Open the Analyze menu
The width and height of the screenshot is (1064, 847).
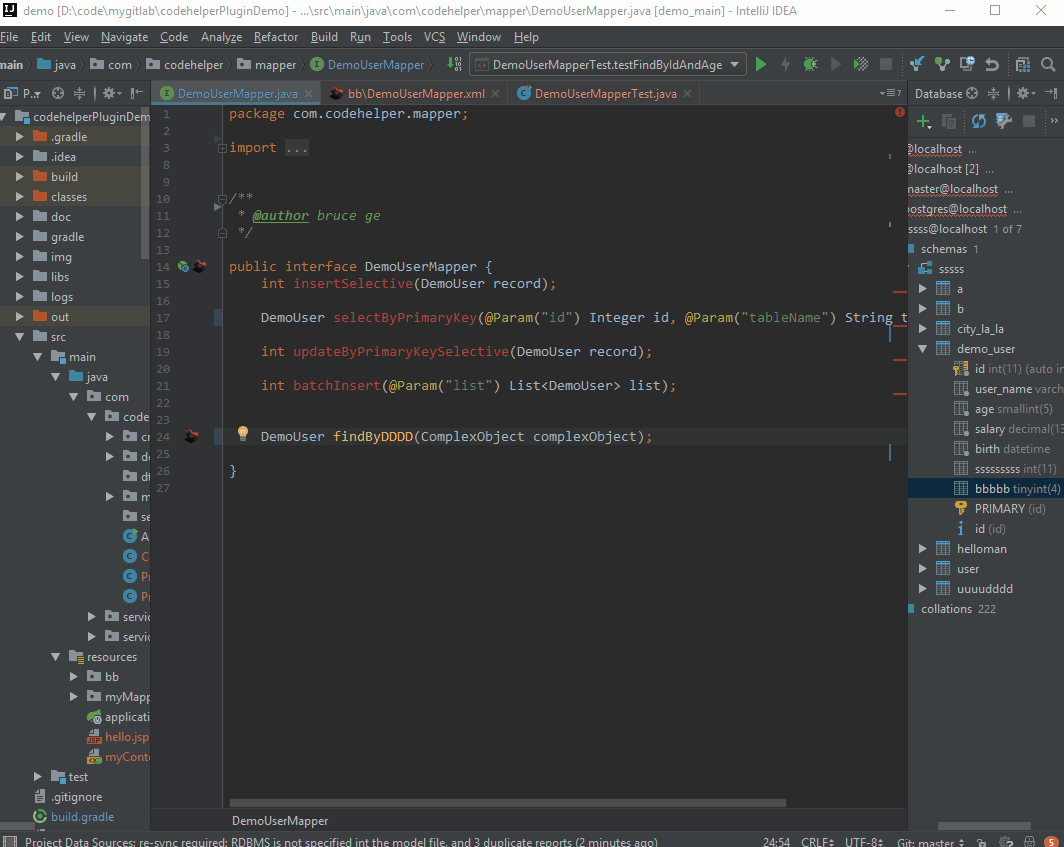[x=221, y=37]
